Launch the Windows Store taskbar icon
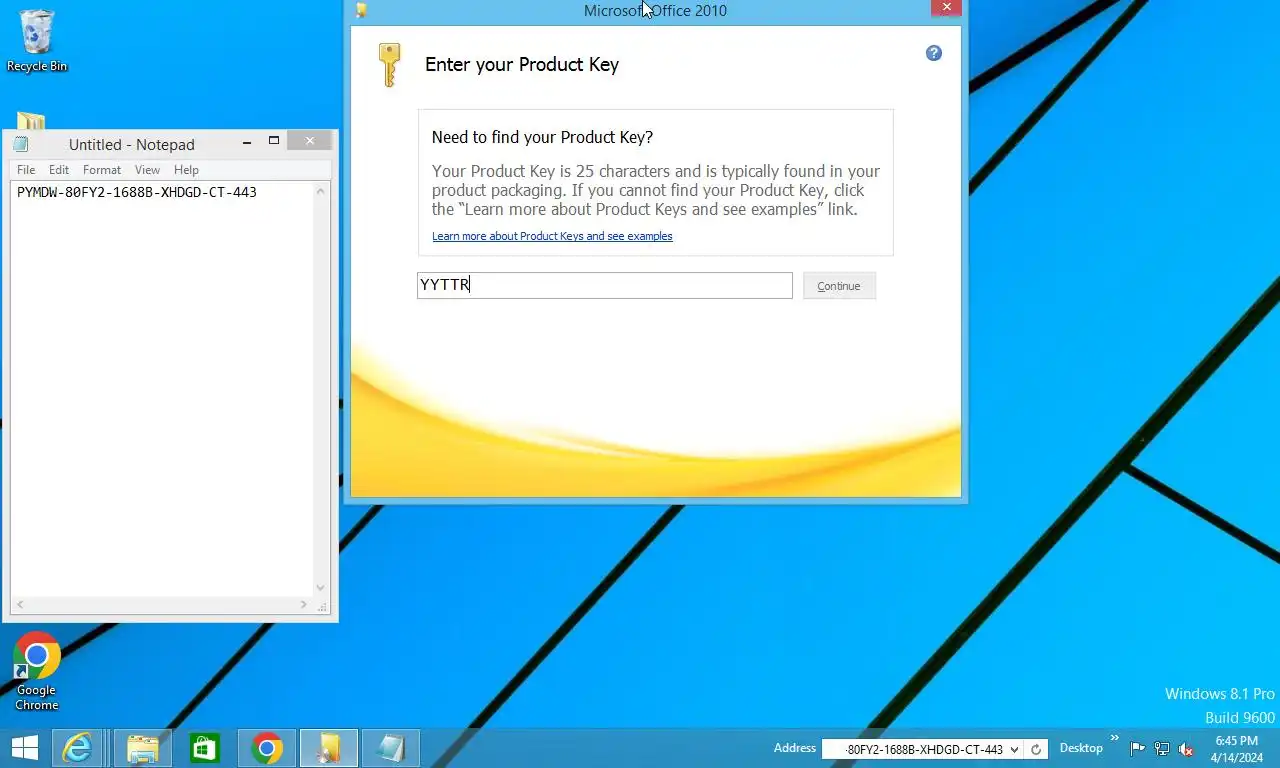 pyautogui.click(x=205, y=748)
